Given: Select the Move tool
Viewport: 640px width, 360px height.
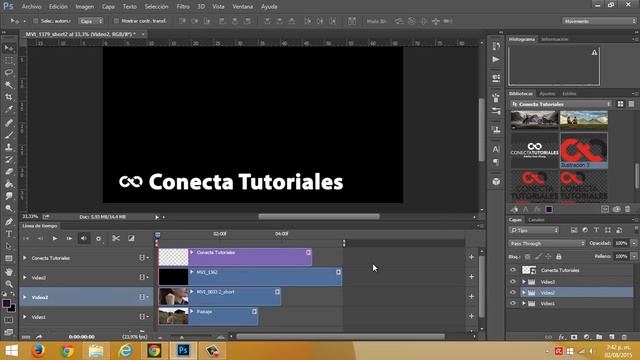Looking at the screenshot, I should point(9,48).
